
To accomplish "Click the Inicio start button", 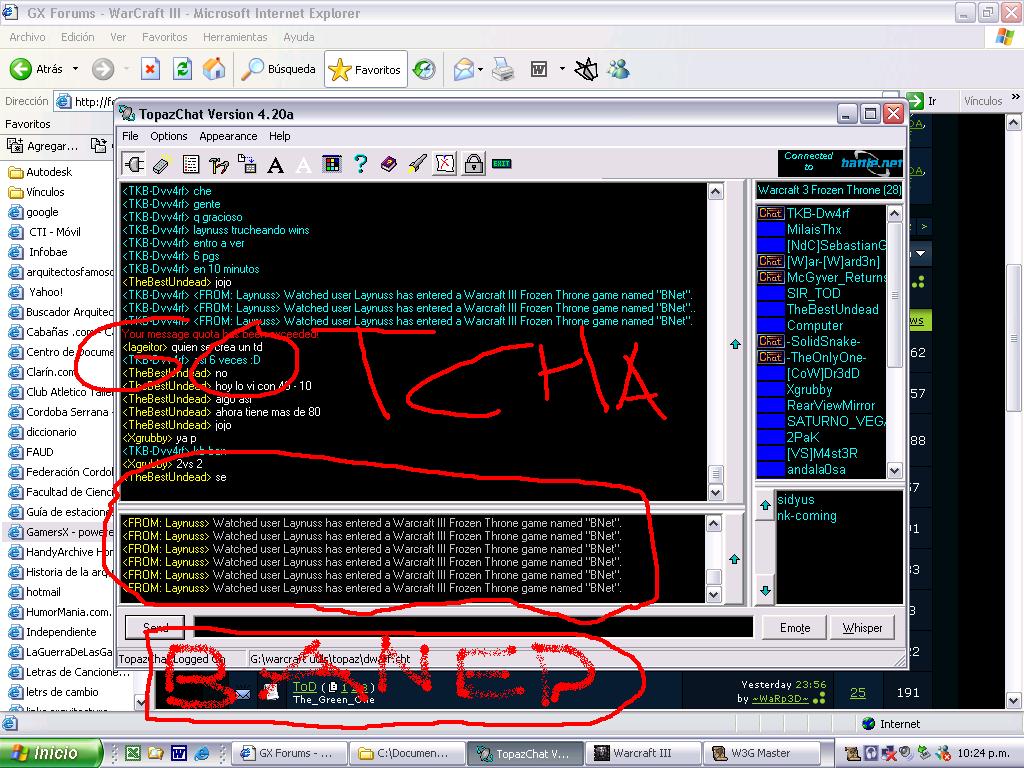I will (51, 753).
